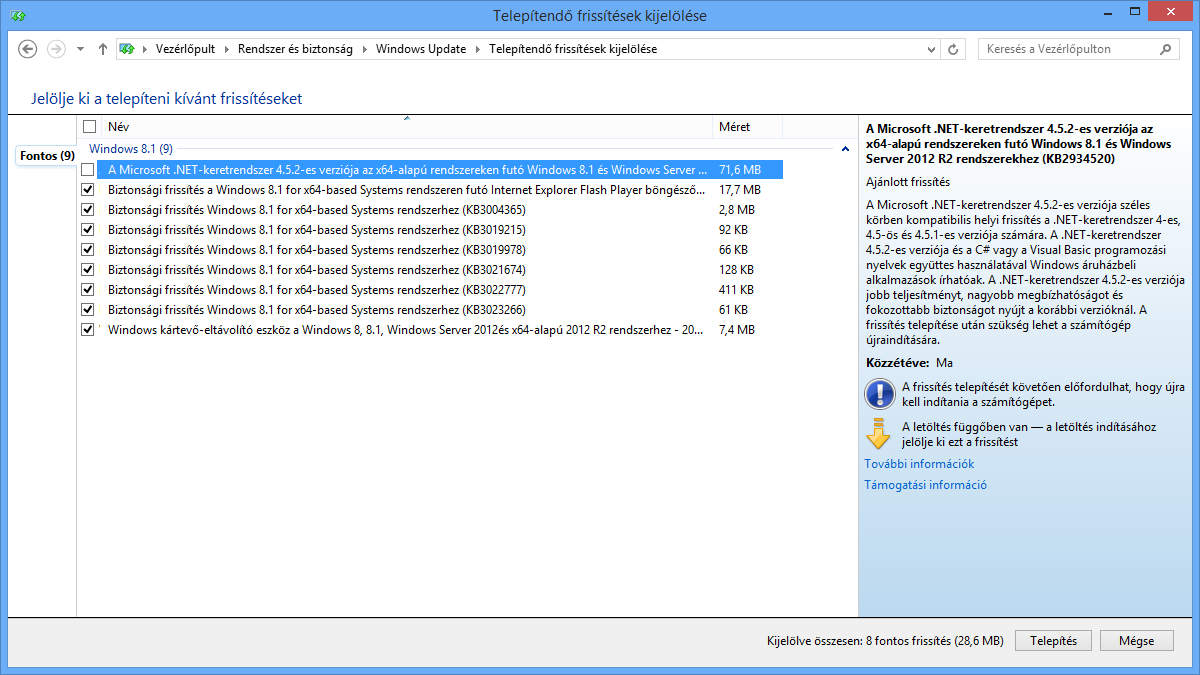Select the KB3019978 security update row
Image resolution: width=1200 pixels, height=675 pixels.
pos(430,250)
